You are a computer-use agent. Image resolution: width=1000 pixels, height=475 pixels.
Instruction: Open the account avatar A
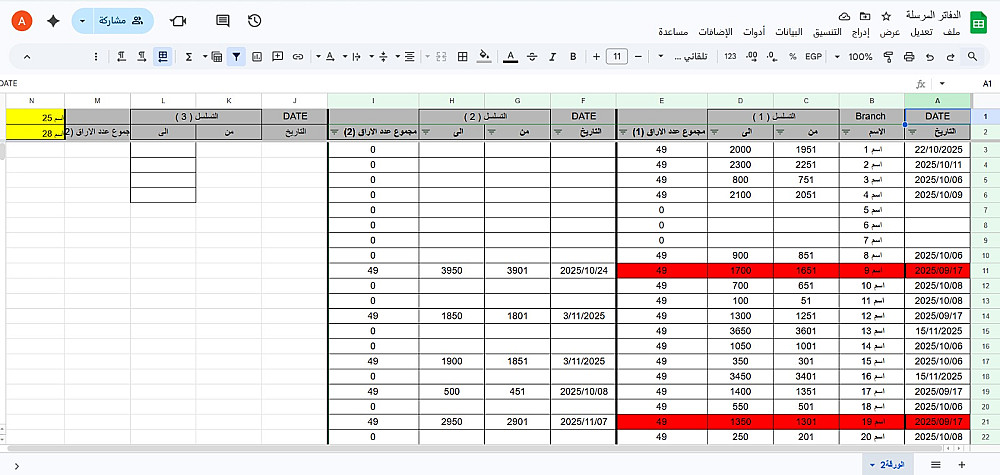(x=22, y=21)
